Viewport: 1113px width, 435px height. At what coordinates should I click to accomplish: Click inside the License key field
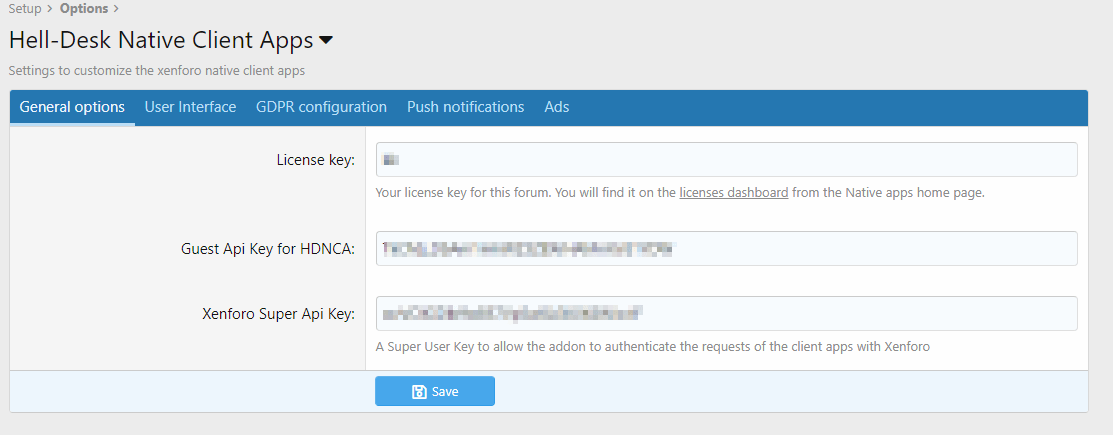click(x=727, y=160)
